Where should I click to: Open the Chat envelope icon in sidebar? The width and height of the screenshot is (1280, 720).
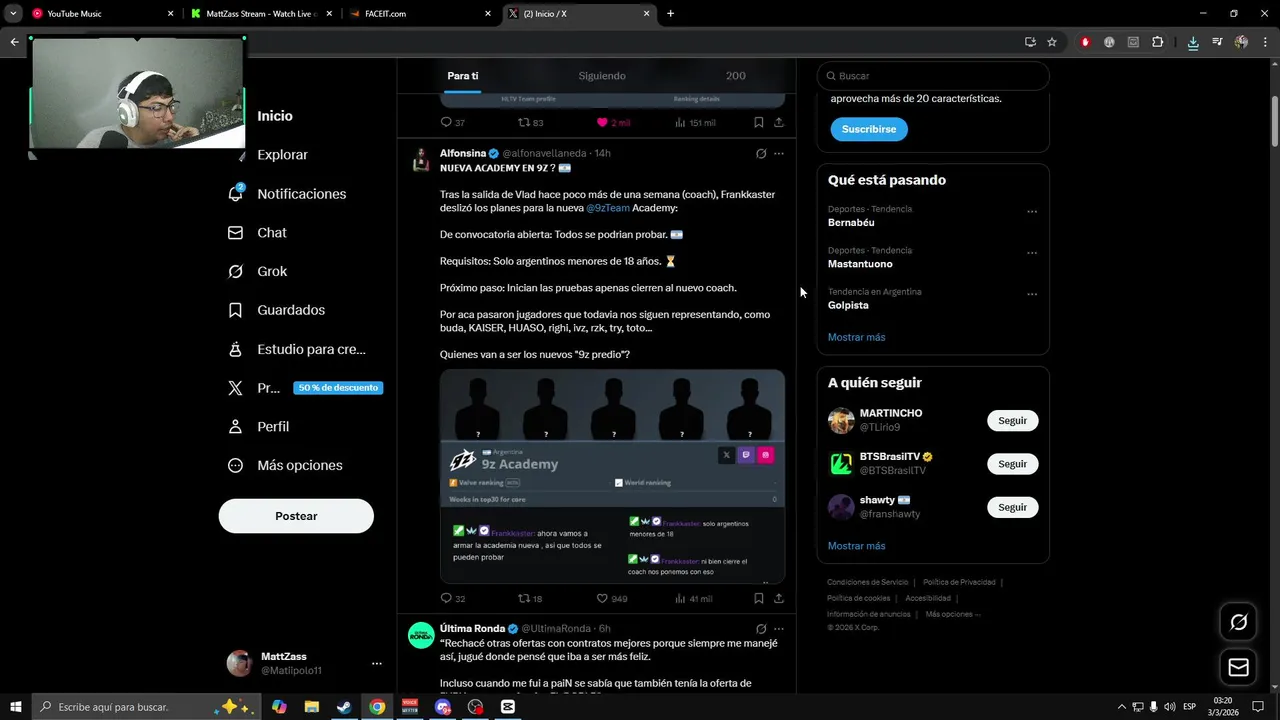tap(235, 232)
